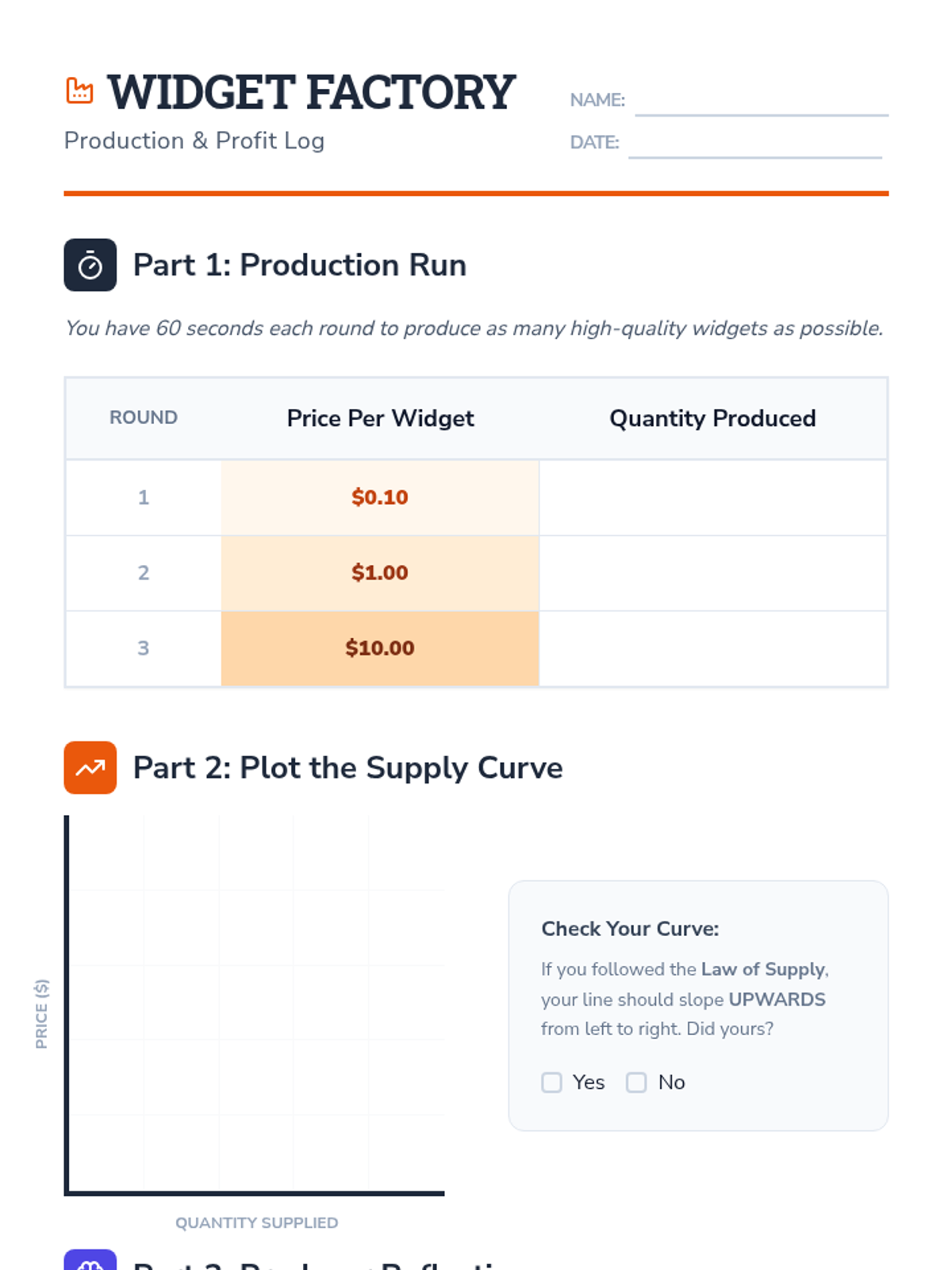952x1270 pixels.
Task: Click Quantity Produced cell for round 3
Action: (712, 648)
